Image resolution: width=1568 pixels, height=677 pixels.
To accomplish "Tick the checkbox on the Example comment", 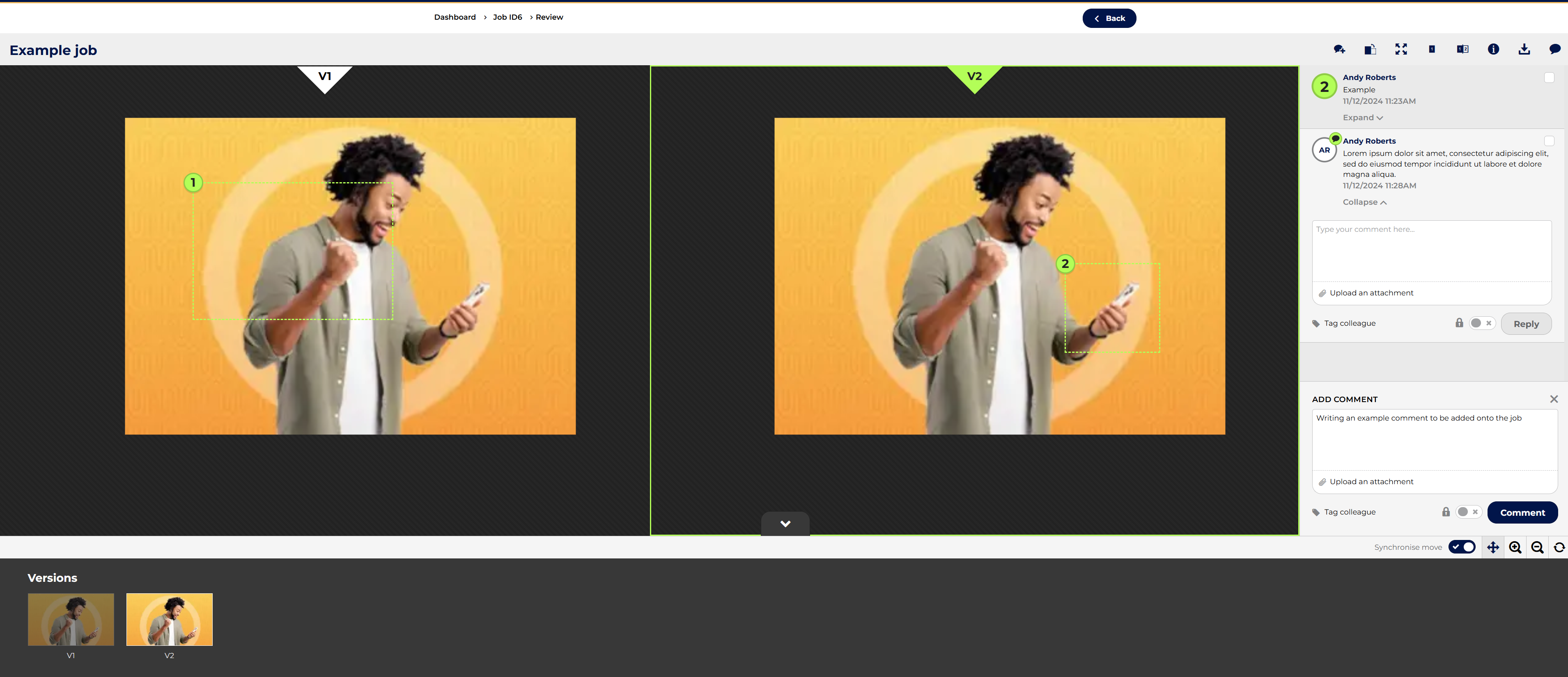I will 1549,78.
